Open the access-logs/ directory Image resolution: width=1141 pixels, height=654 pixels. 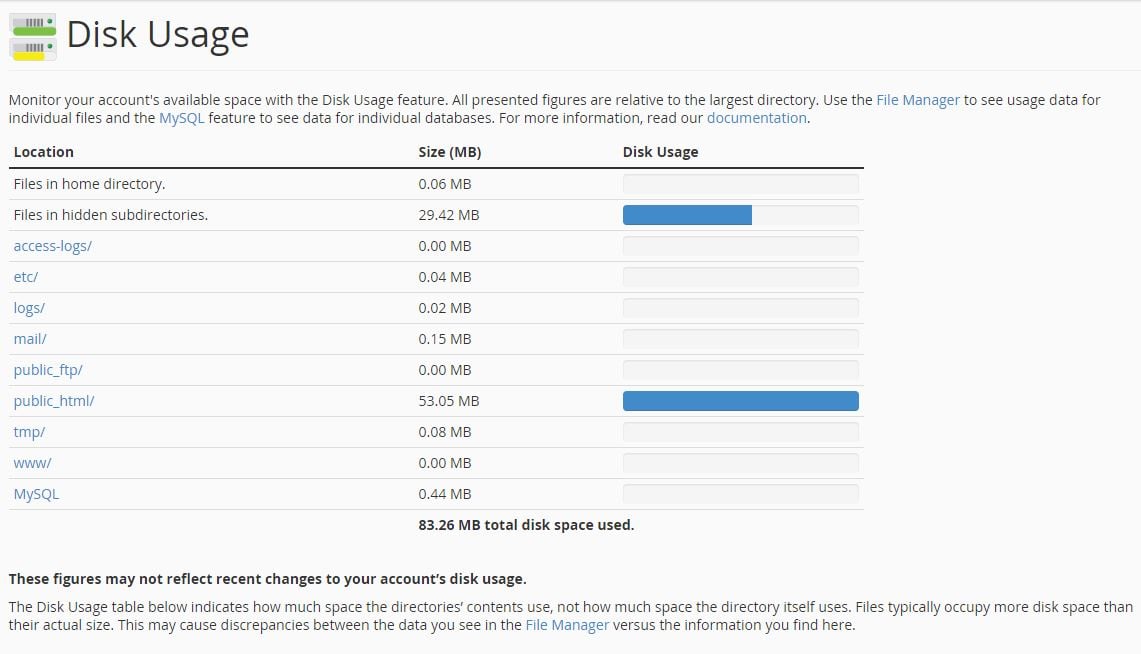52,246
